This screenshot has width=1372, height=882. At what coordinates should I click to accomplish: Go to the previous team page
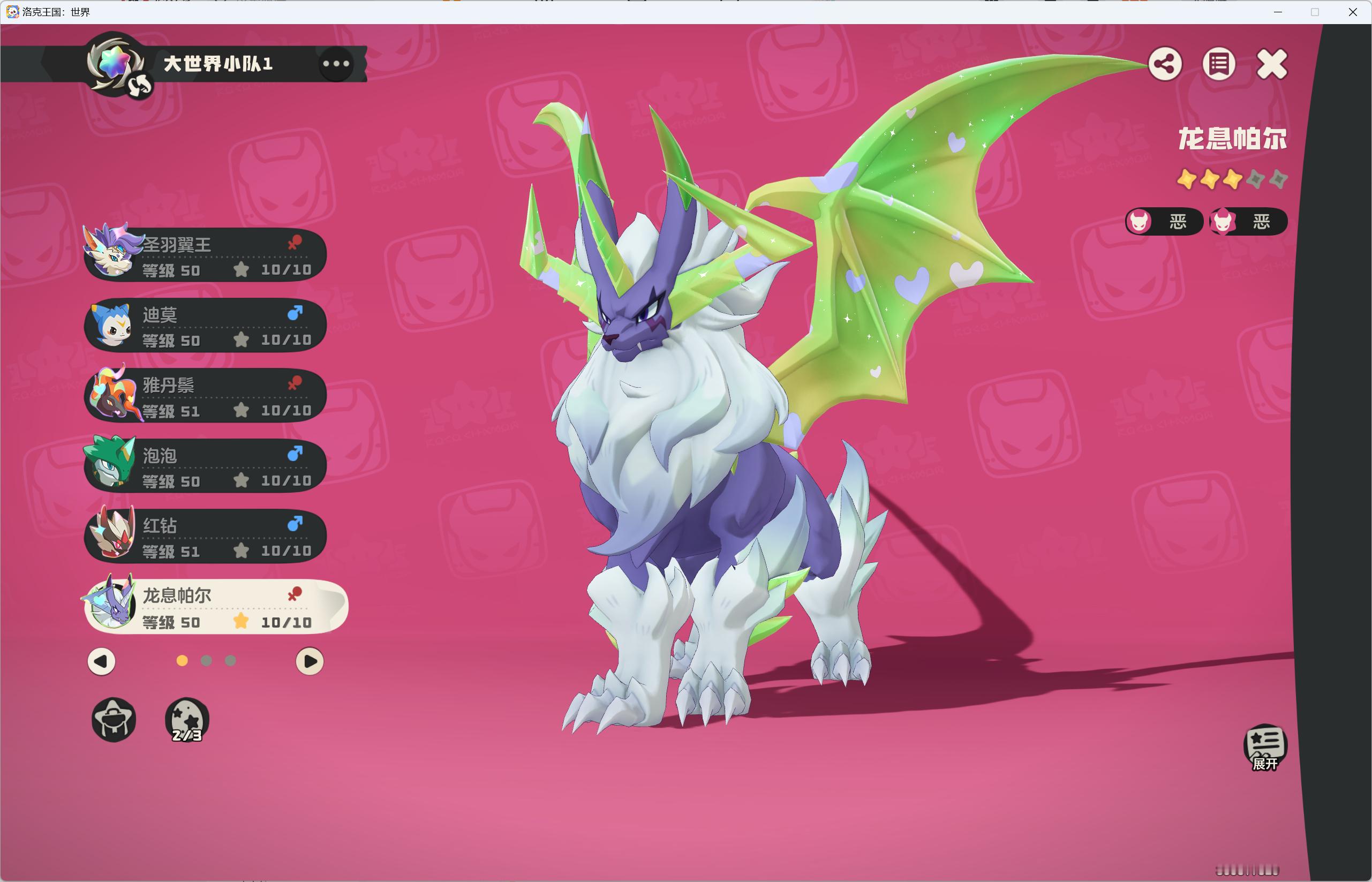(x=101, y=661)
